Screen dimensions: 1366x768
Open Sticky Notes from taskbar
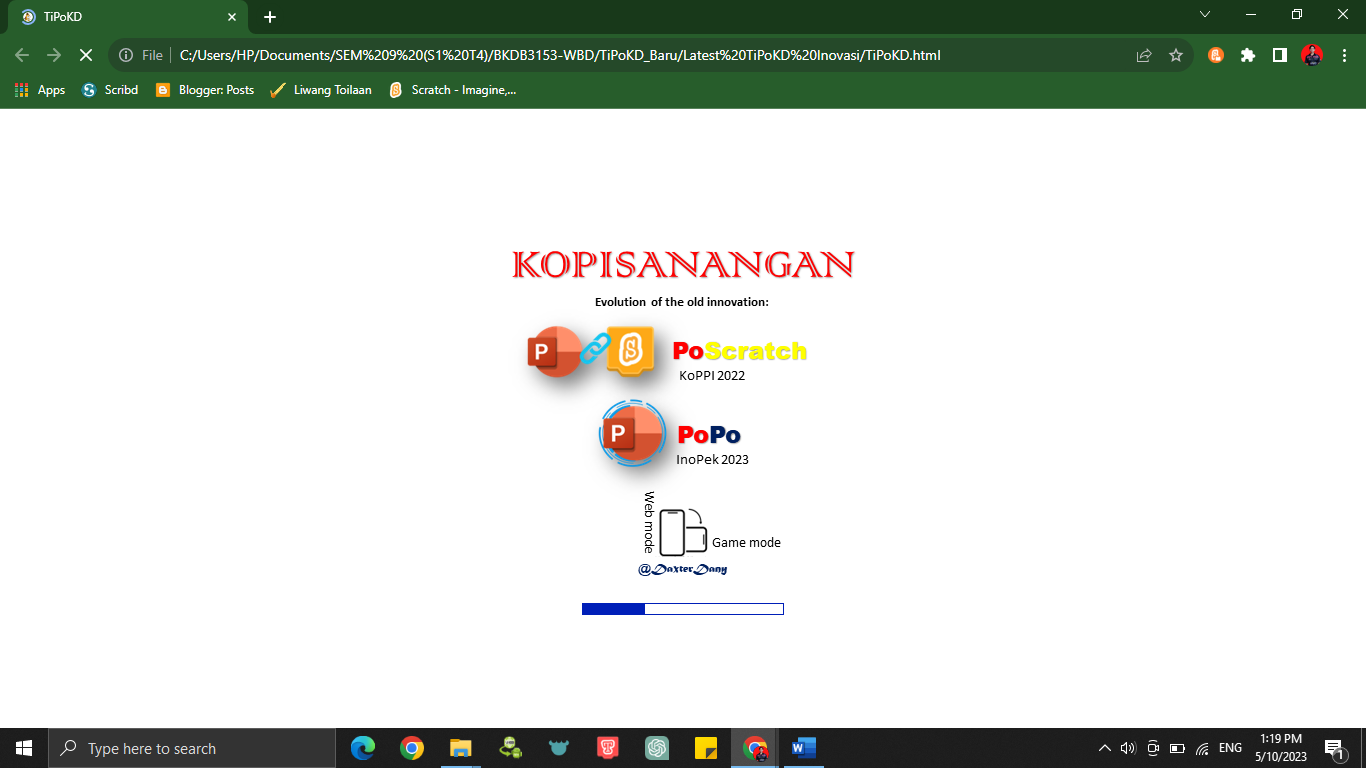point(705,748)
